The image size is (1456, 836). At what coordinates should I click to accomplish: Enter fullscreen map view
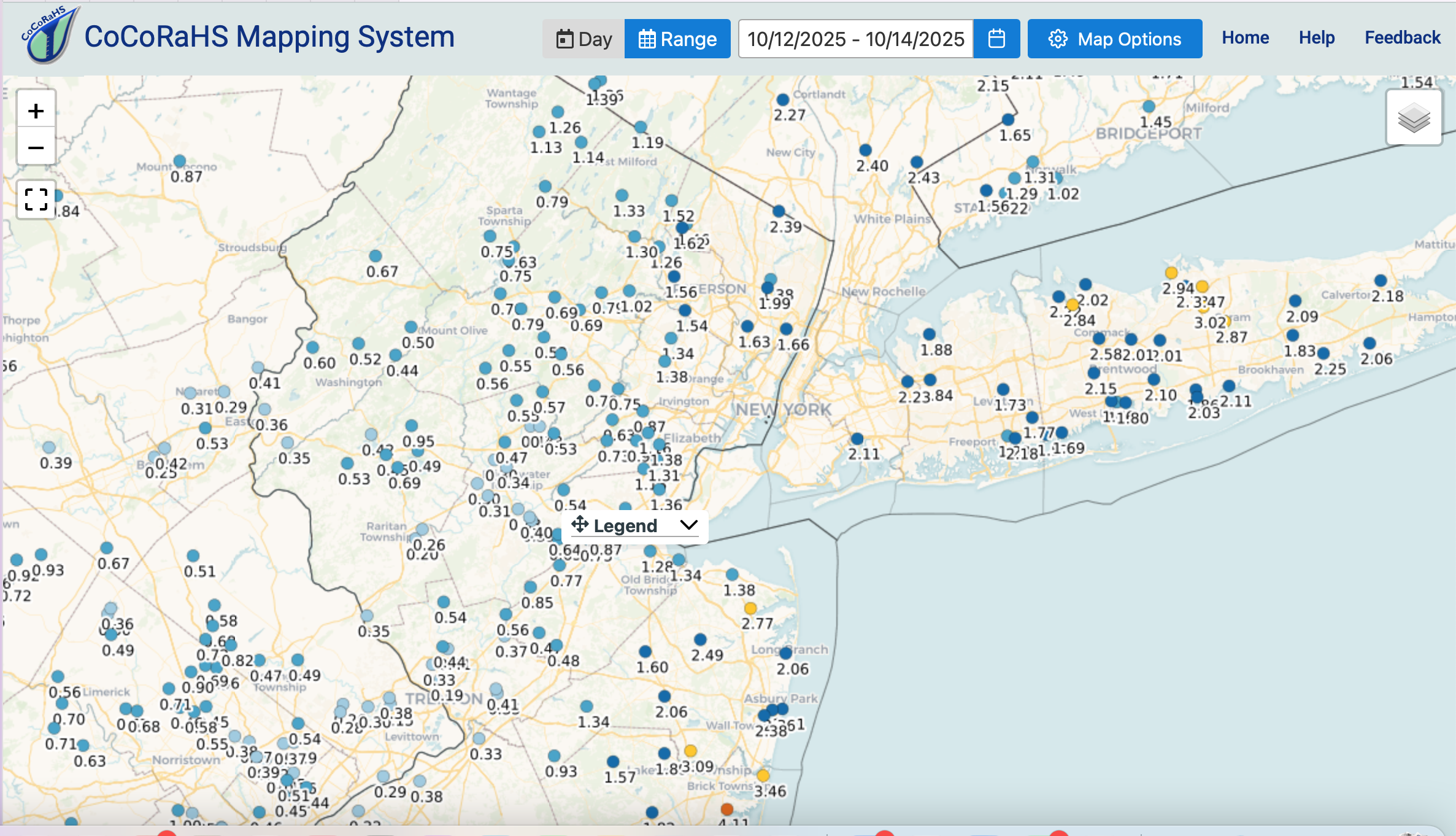click(x=36, y=199)
